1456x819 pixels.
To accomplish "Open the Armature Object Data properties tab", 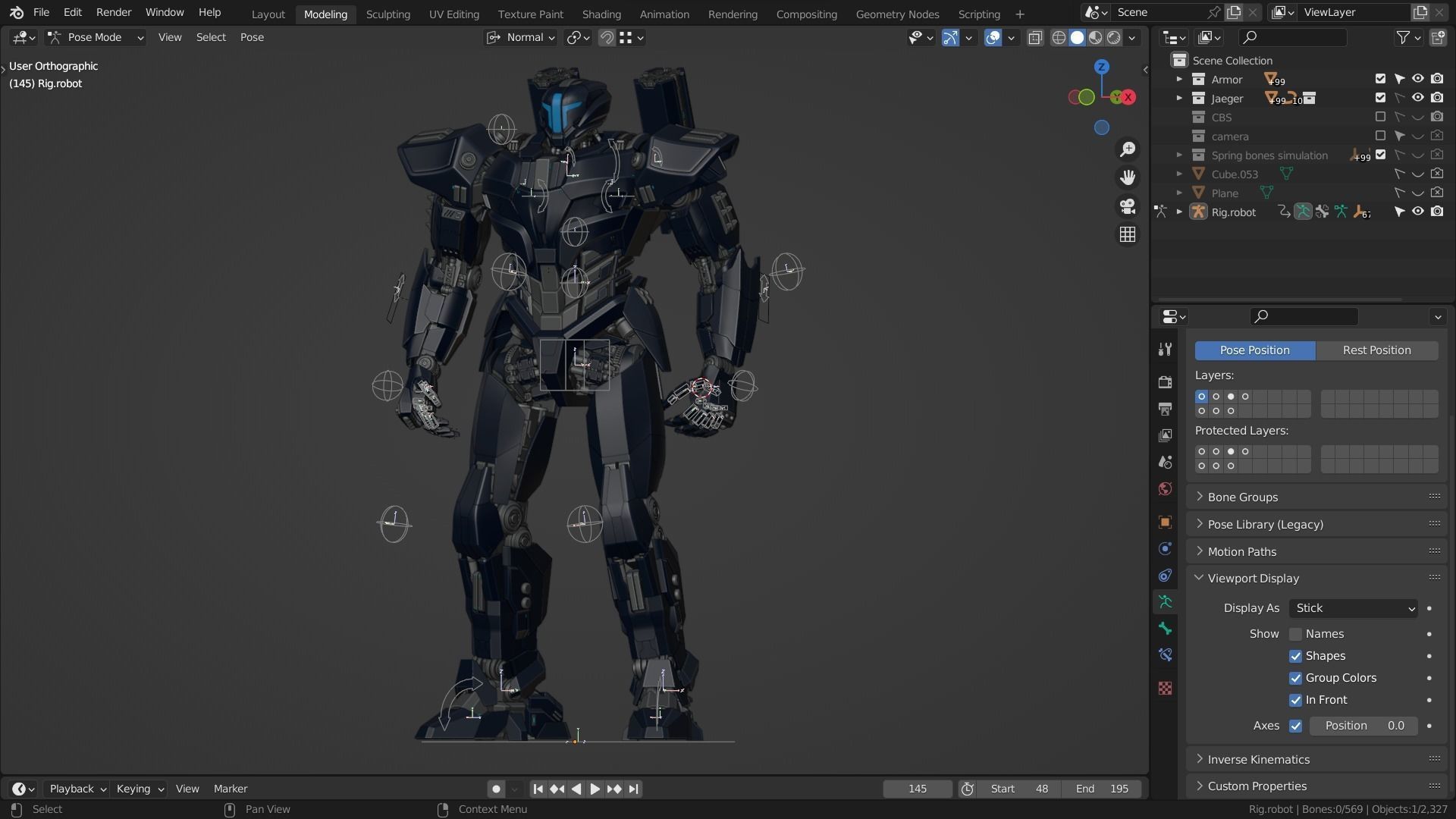I will (1166, 602).
